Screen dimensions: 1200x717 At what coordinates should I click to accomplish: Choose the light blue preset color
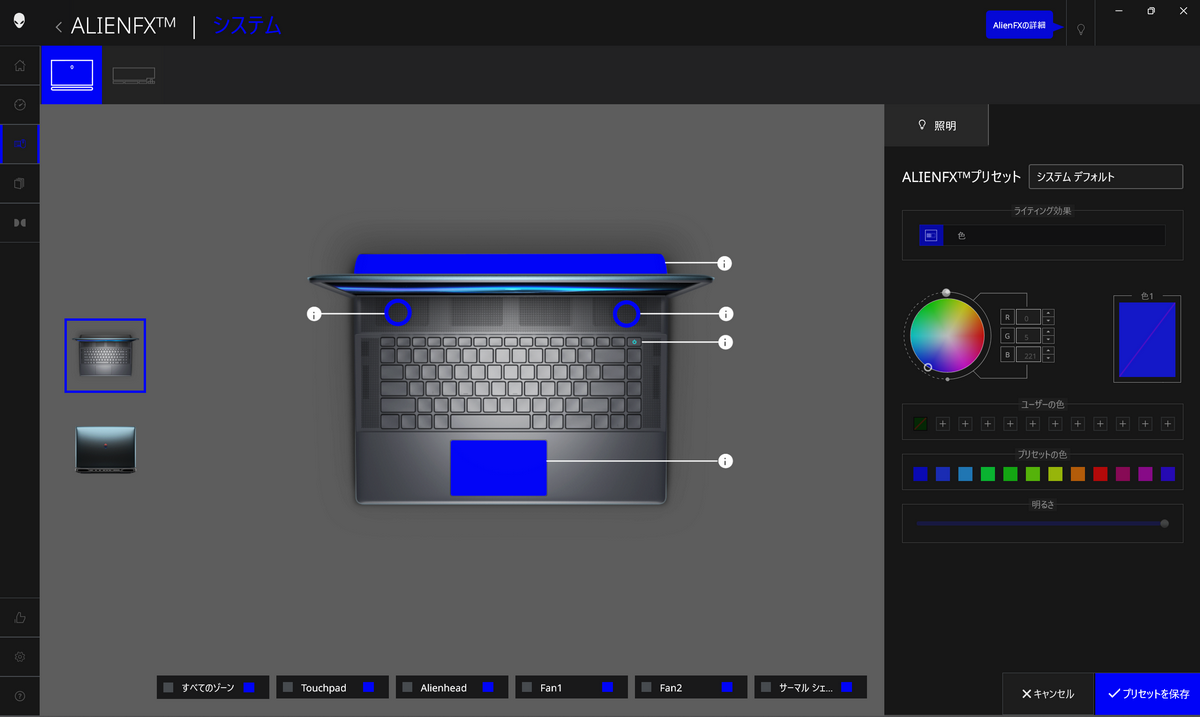point(965,474)
